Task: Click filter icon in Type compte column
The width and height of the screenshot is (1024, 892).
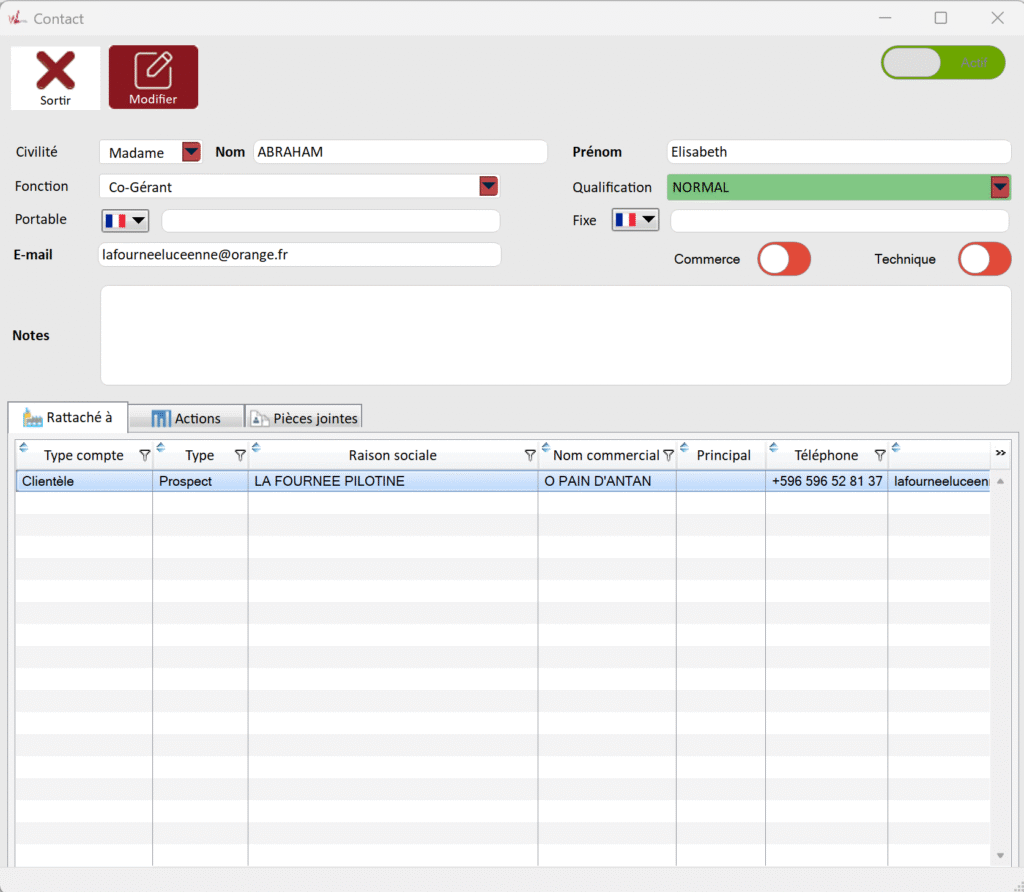Action: (x=144, y=456)
